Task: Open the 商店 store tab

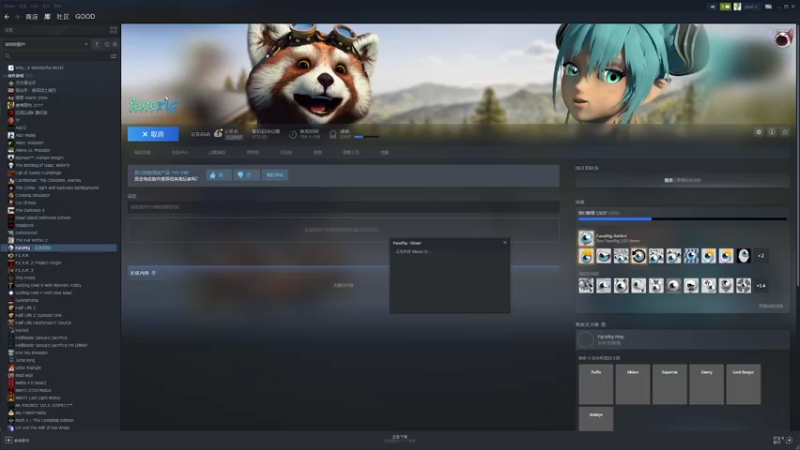Action: (x=32, y=17)
